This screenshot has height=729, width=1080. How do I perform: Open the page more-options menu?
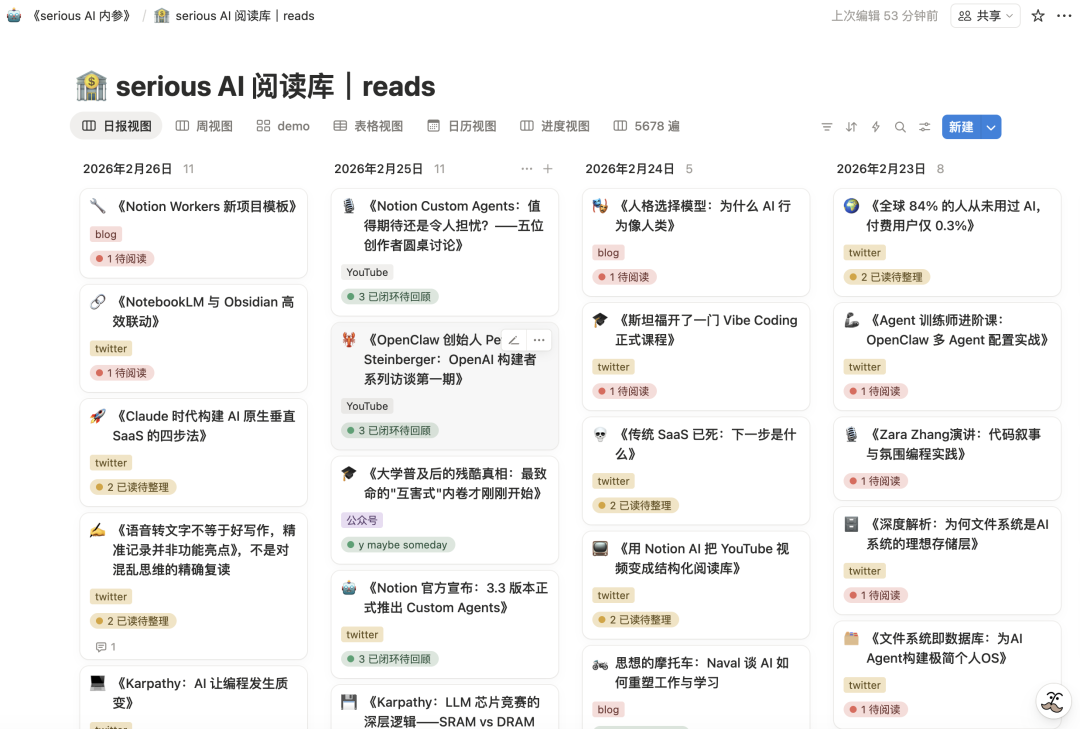tap(1063, 16)
